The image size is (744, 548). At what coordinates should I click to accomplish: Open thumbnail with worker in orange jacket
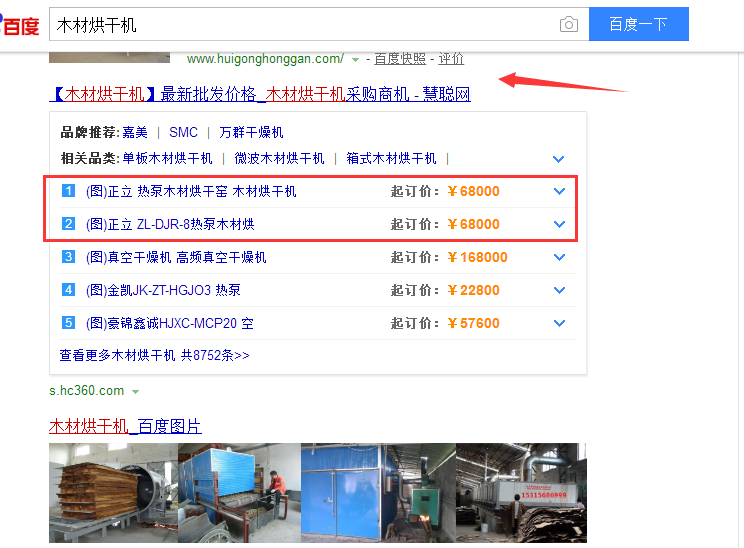coord(239,492)
